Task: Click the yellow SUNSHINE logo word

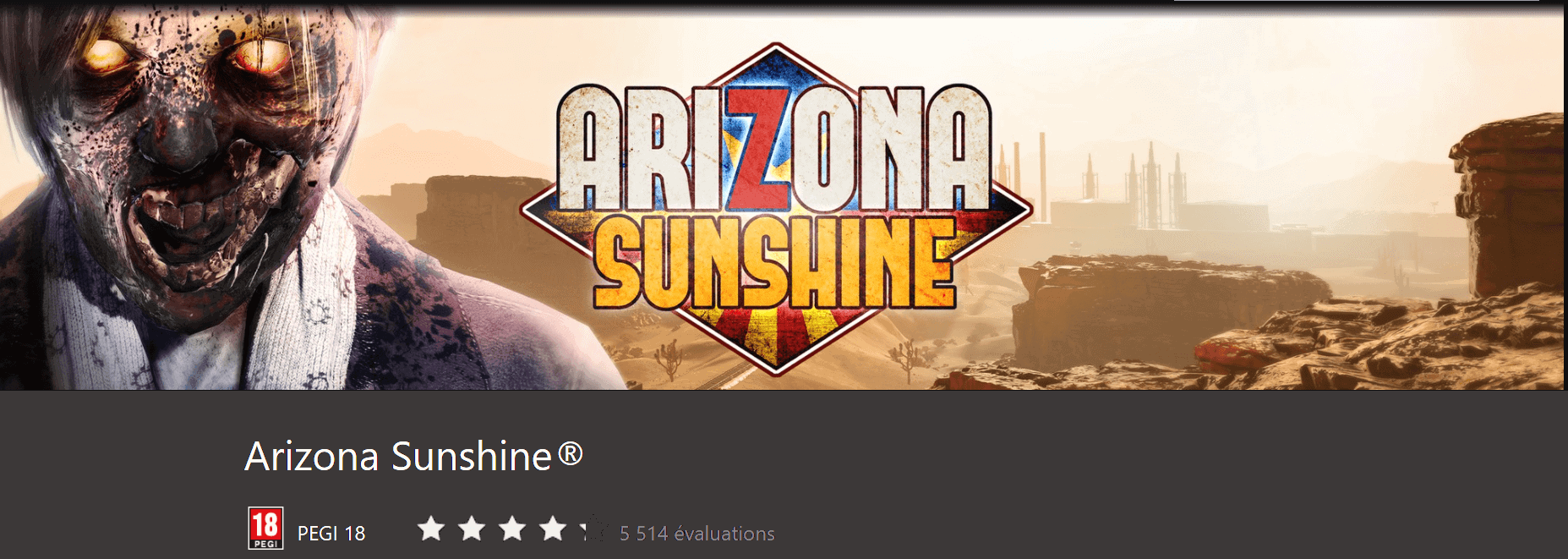Action: pyautogui.click(x=775, y=261)
